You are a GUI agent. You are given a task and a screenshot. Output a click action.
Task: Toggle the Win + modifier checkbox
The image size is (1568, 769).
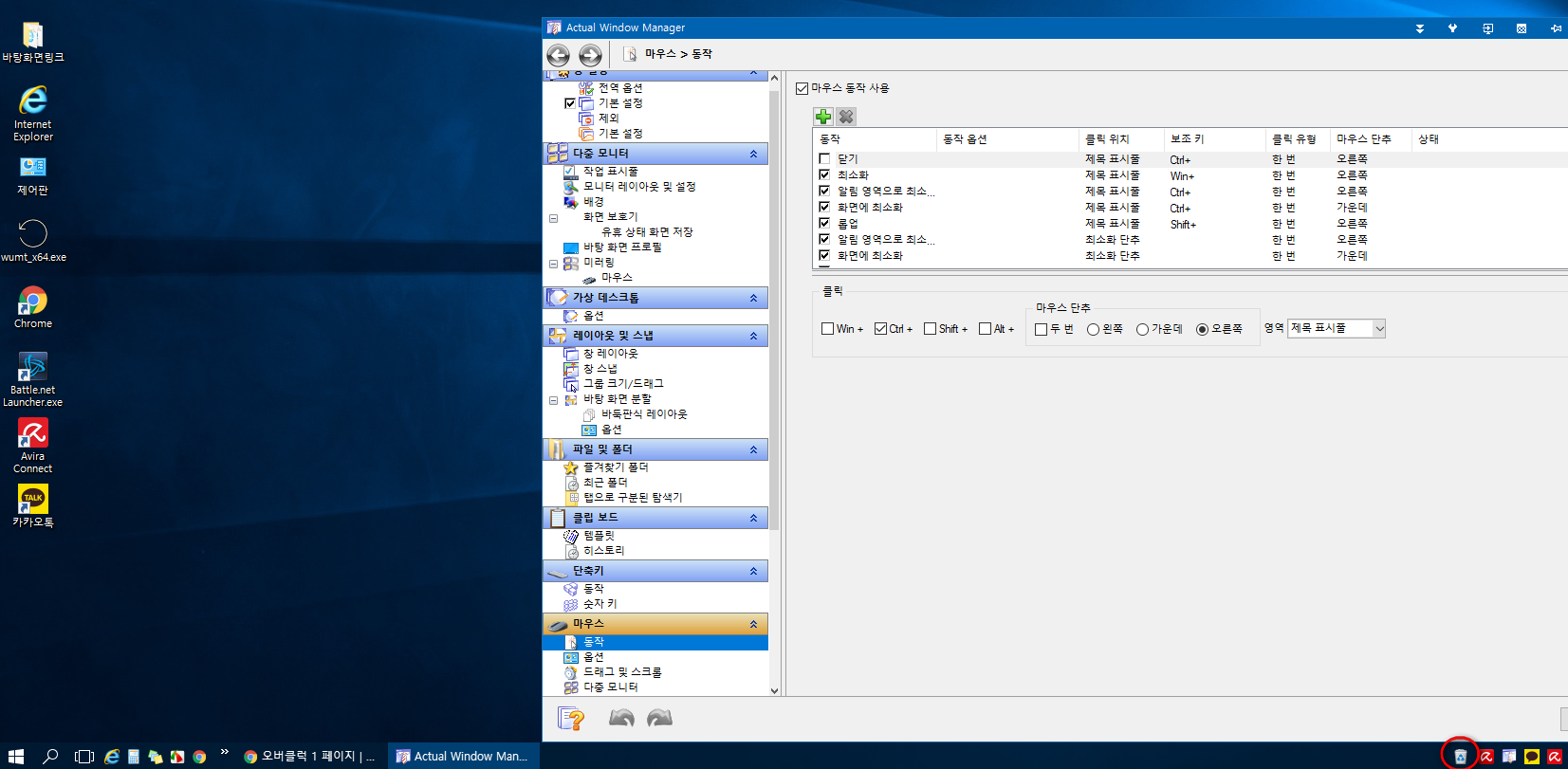pyautogui.click(x=827, y=329)
